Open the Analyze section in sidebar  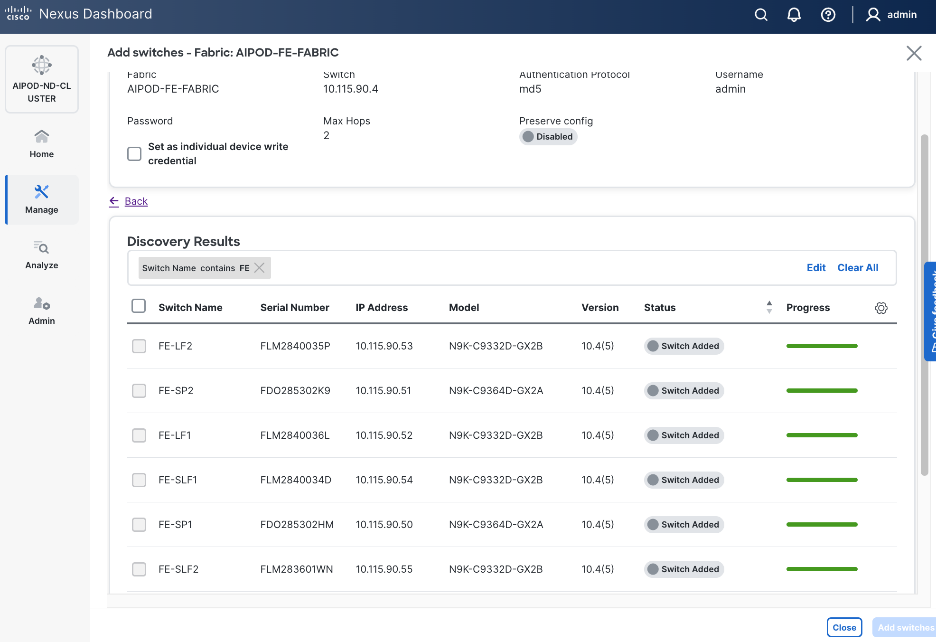click(41, 255)
